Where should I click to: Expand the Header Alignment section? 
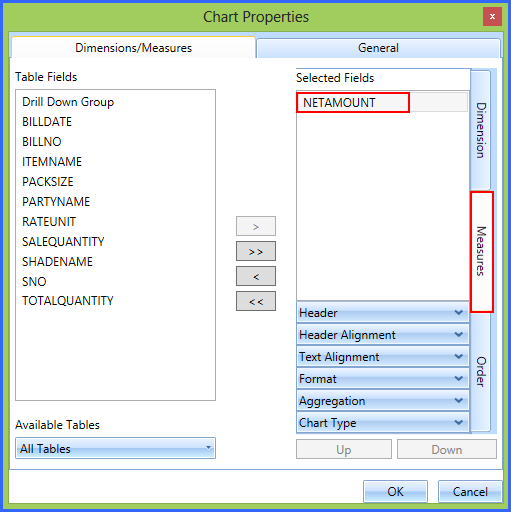pyautogui.click(x=383, y=335)
